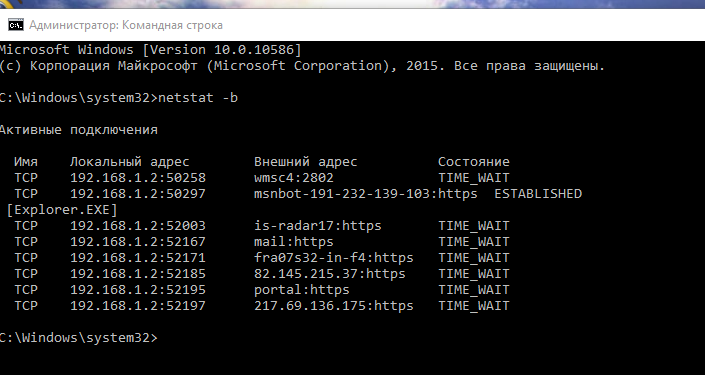Click local address 192.168.1.2:52195
Screen dimensions: 705x375
pyautogui.click(x=138, y=290)
